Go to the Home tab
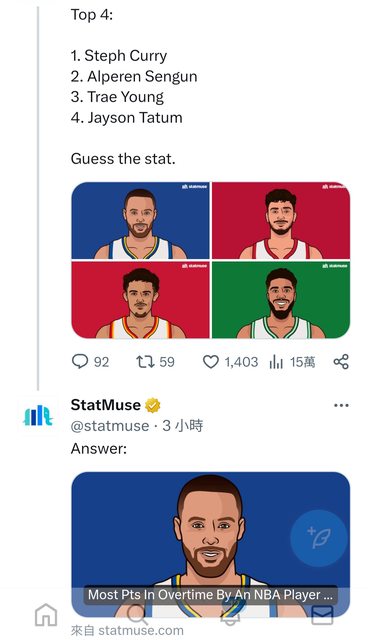 (x=46, y=615)
